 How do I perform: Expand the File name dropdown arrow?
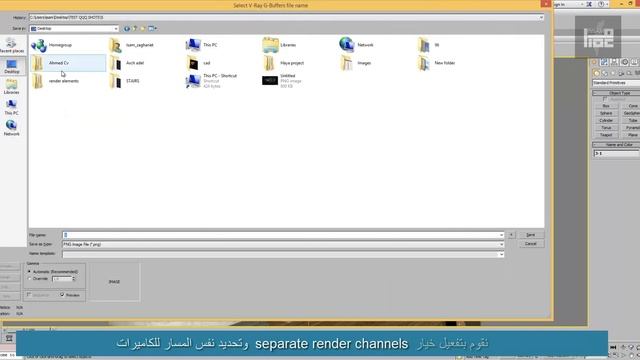tap(501, 235)
